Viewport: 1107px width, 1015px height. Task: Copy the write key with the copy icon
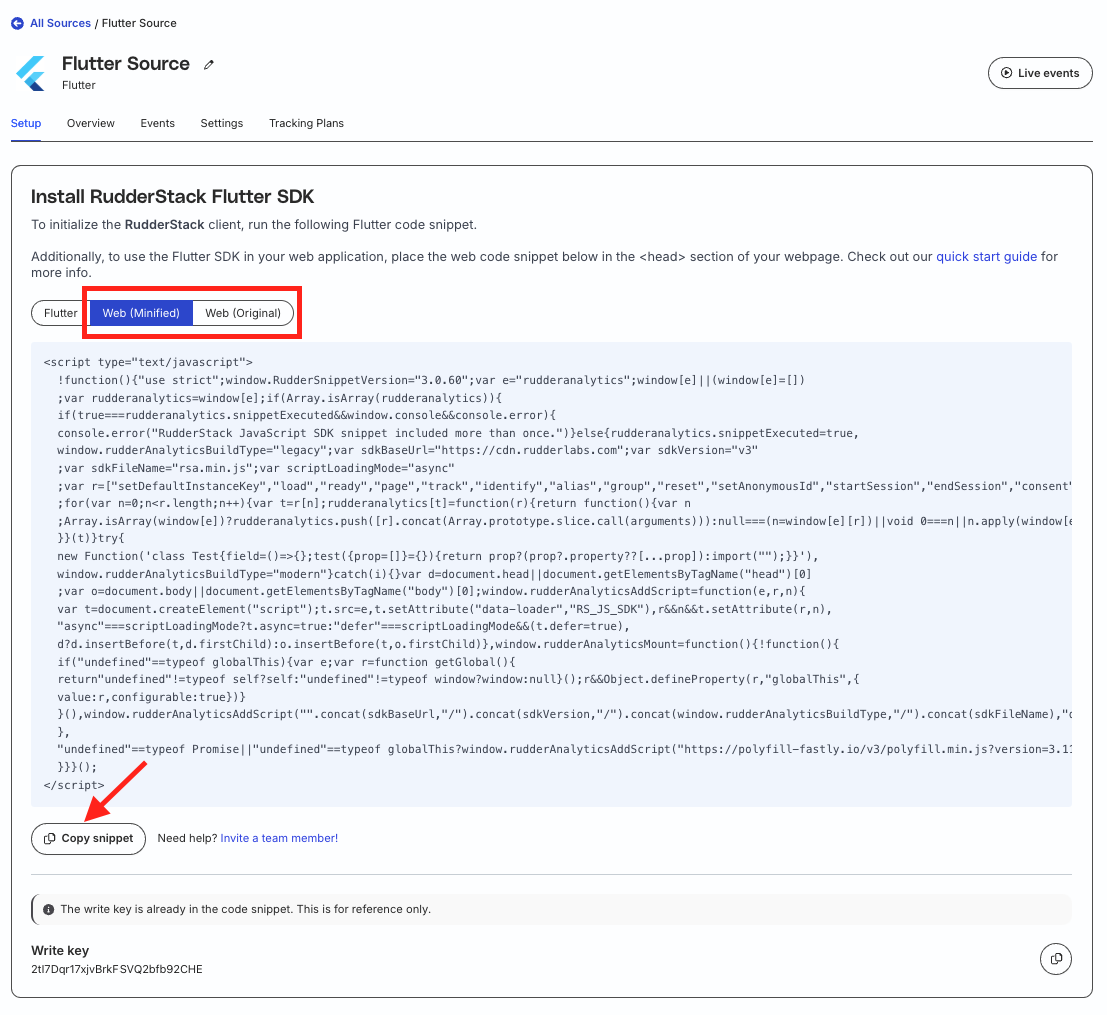[x=1055, y=959]
